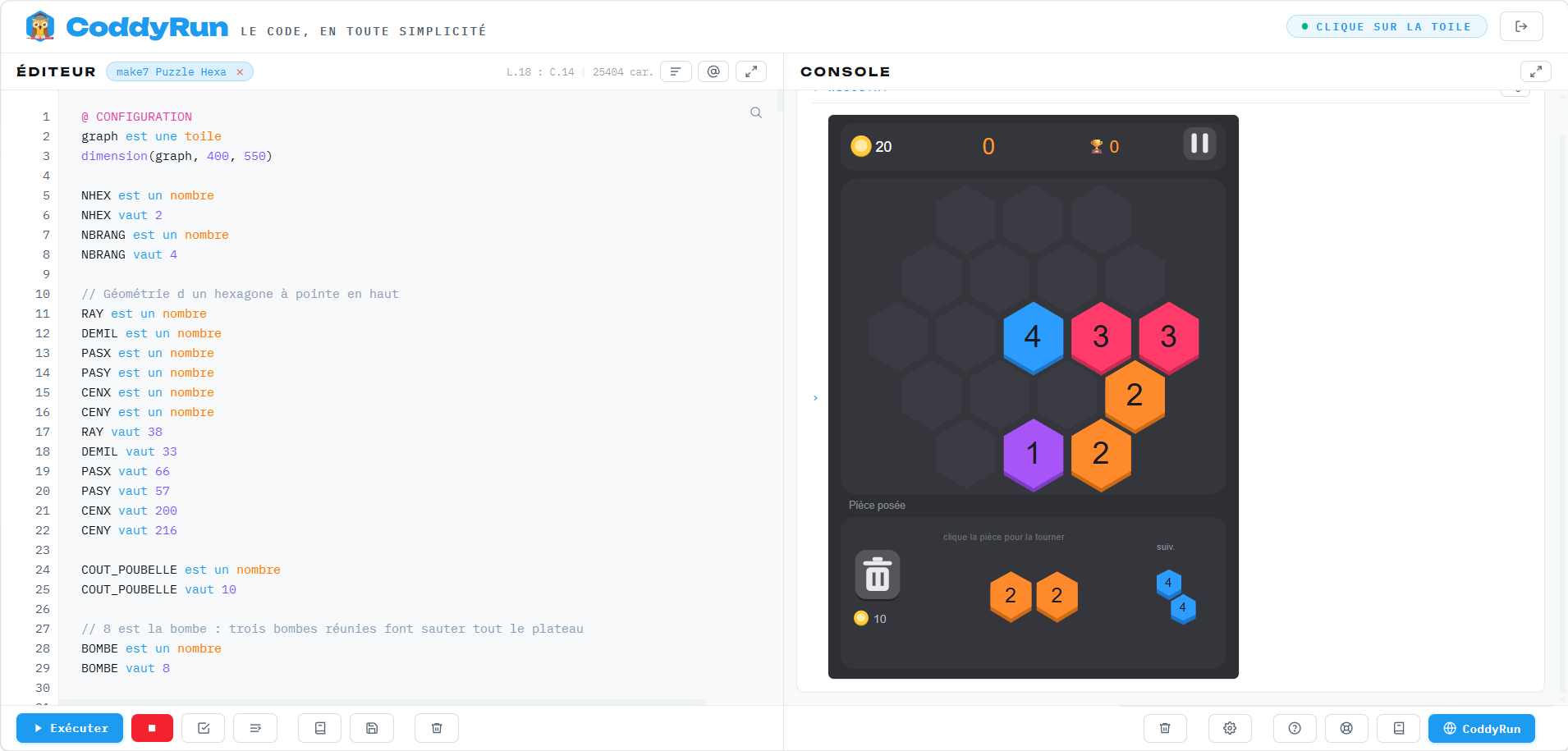
Task: Click the CoddyRun owl logo
Action: [40, 26]
